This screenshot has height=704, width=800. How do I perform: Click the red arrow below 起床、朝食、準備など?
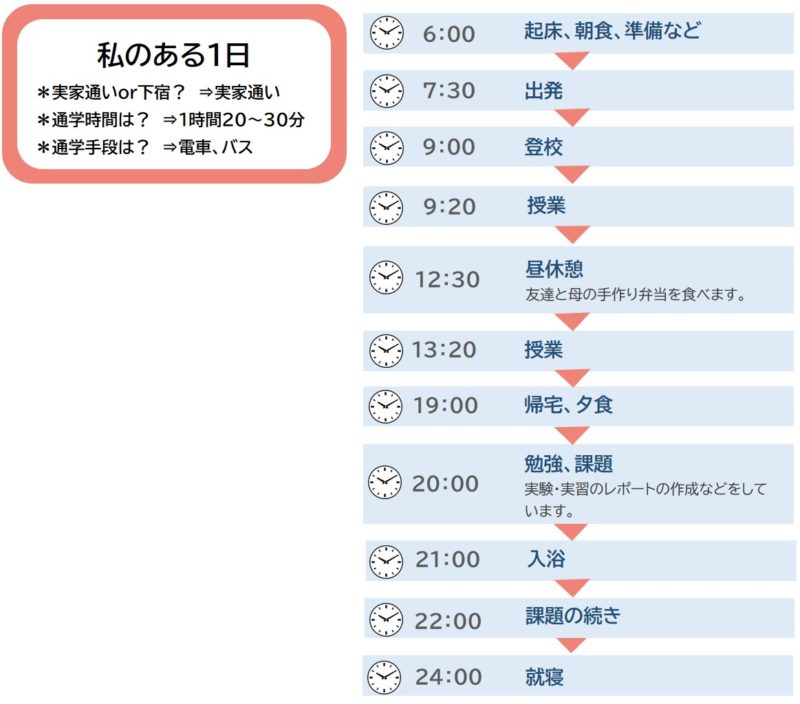[x=572, y=60]
